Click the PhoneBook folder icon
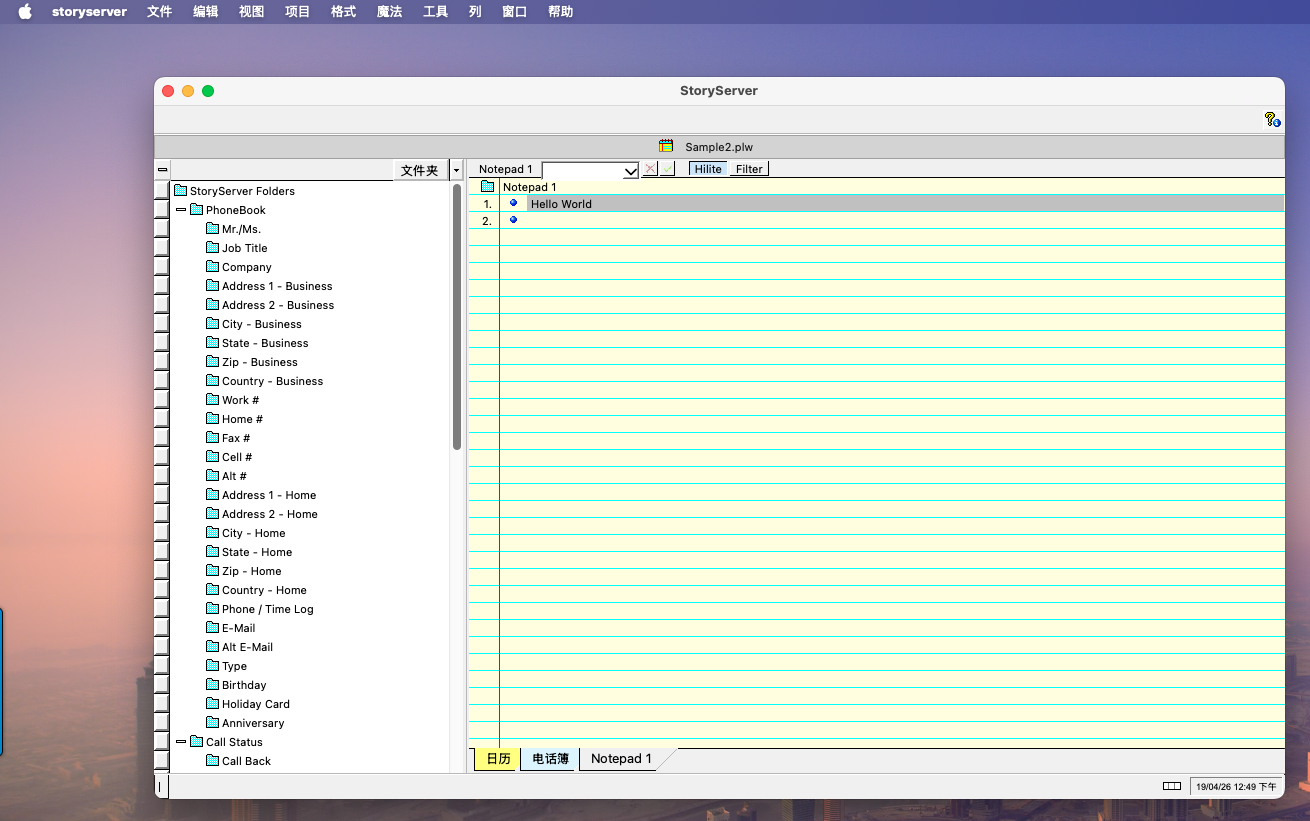1310x821 pixels. (x=196, y=210)
